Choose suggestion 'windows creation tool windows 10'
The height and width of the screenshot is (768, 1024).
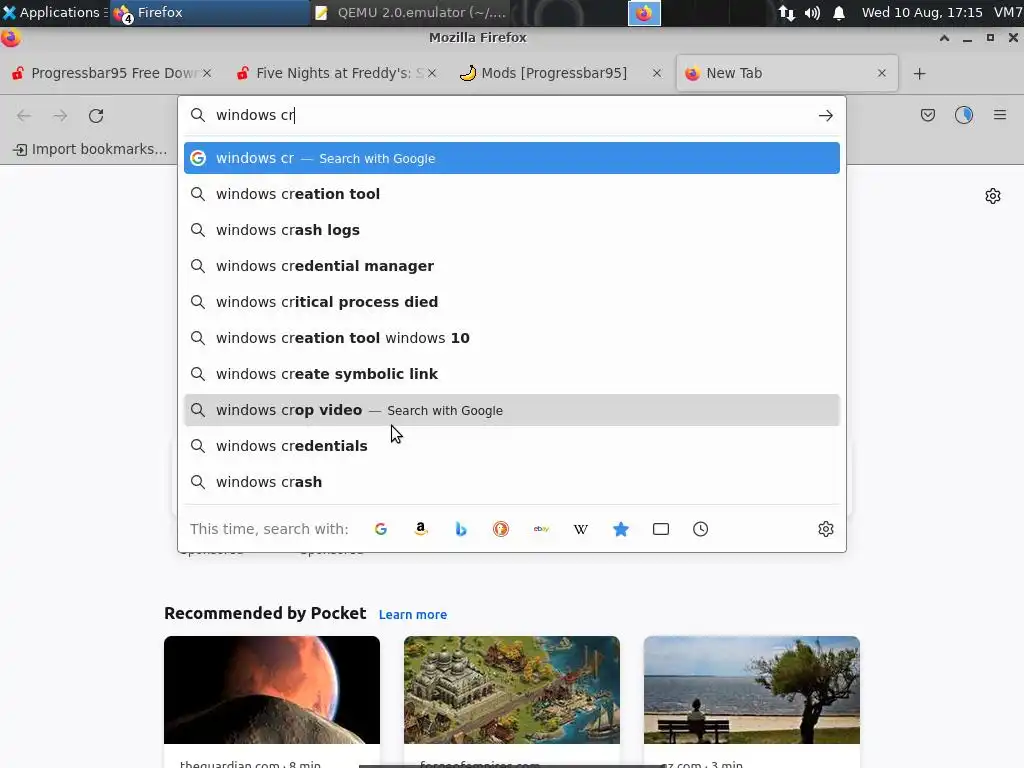tap(512, 338)
